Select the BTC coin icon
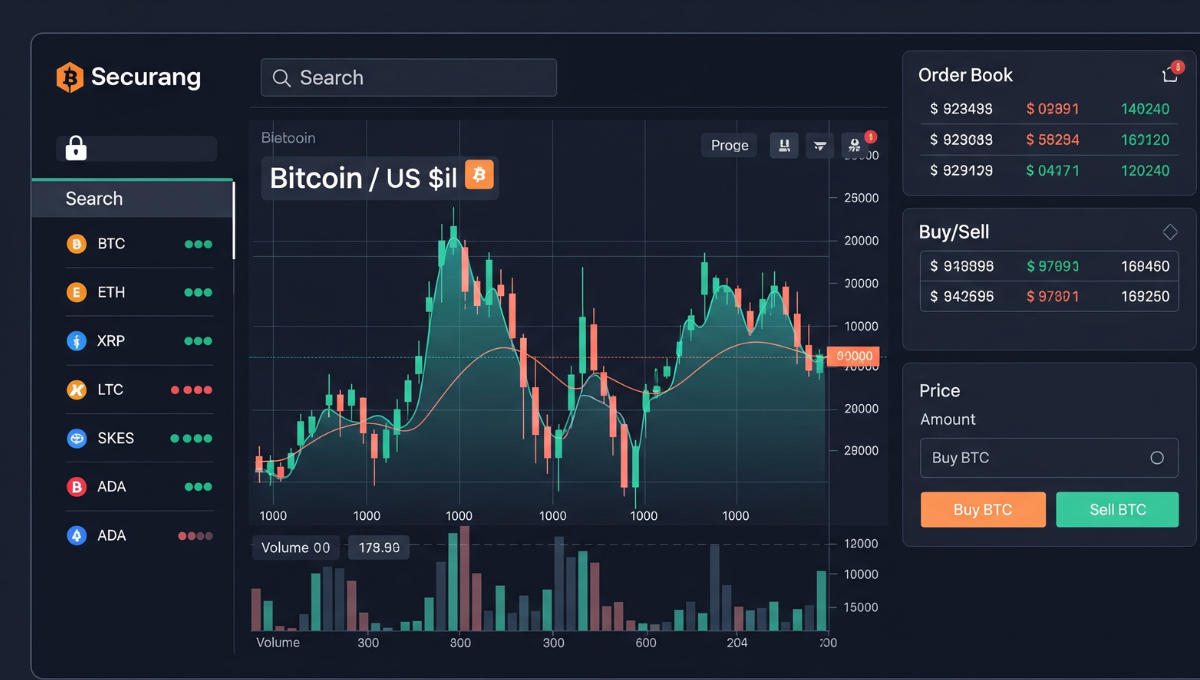 point(77,244)
